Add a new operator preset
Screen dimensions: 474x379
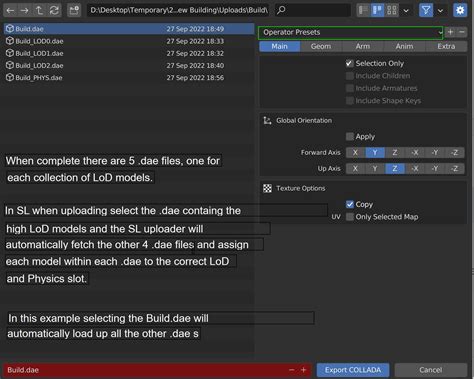point(450,32)
